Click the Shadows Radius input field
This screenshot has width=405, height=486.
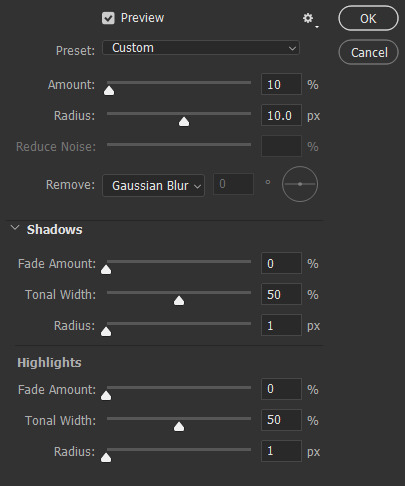coord(281,325)
